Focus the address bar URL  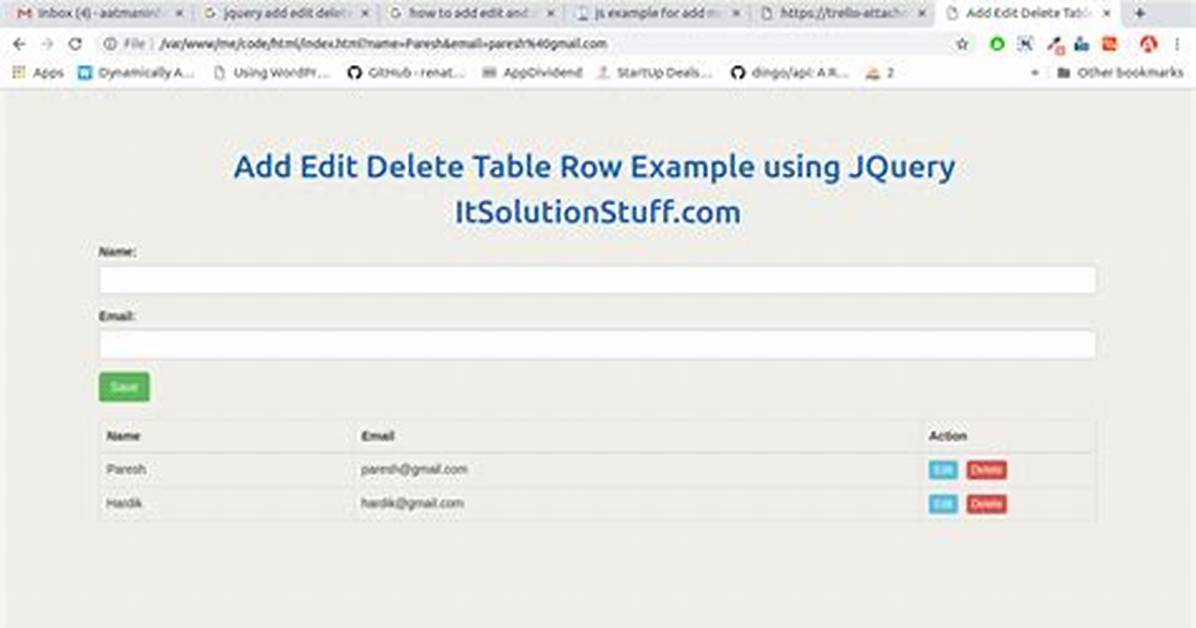(383, 44)
